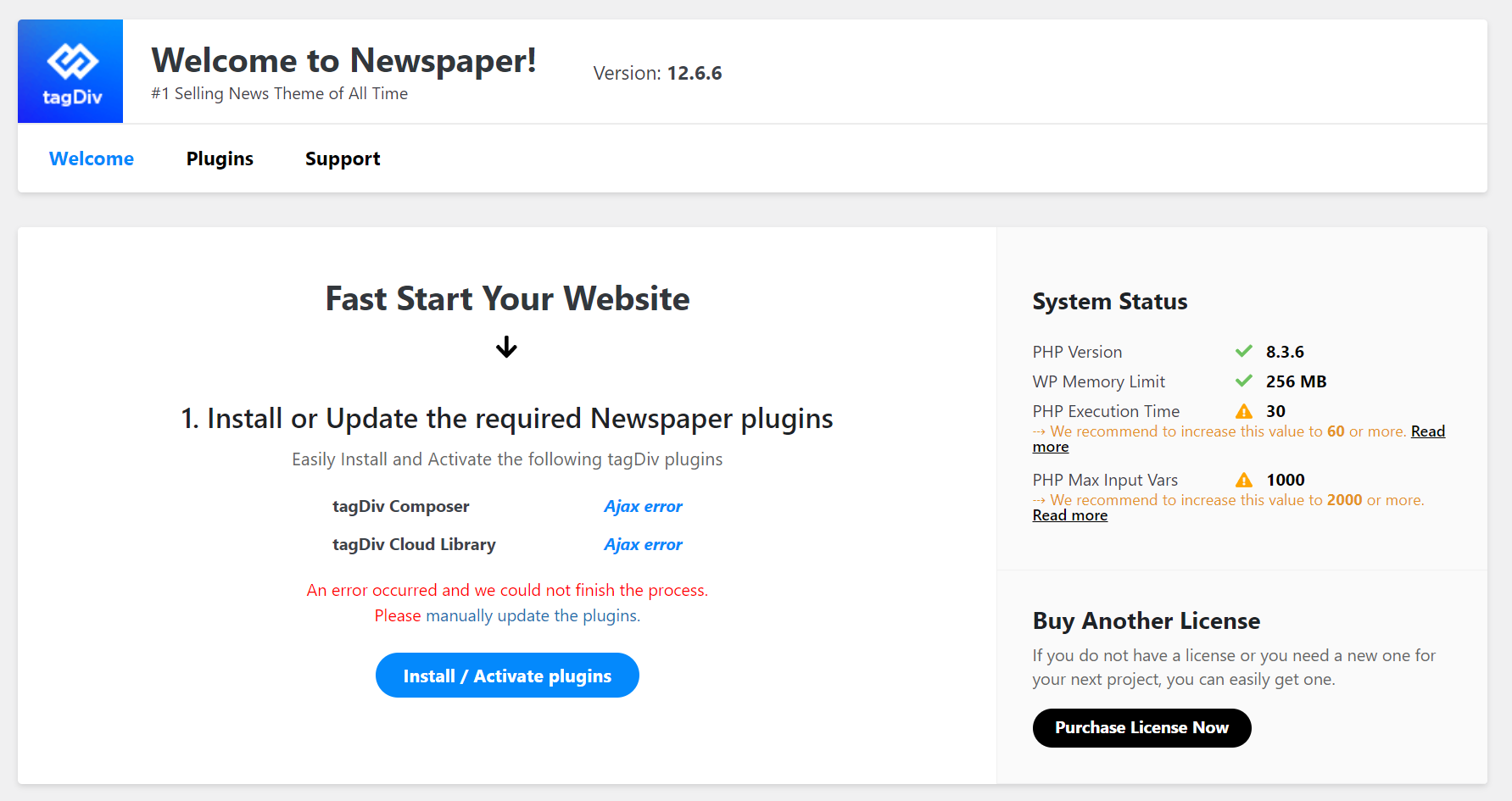The image size is (1512, 801).
Task: Click the 'WP Memory Limit' label
Action: [x=1099, y=381]
